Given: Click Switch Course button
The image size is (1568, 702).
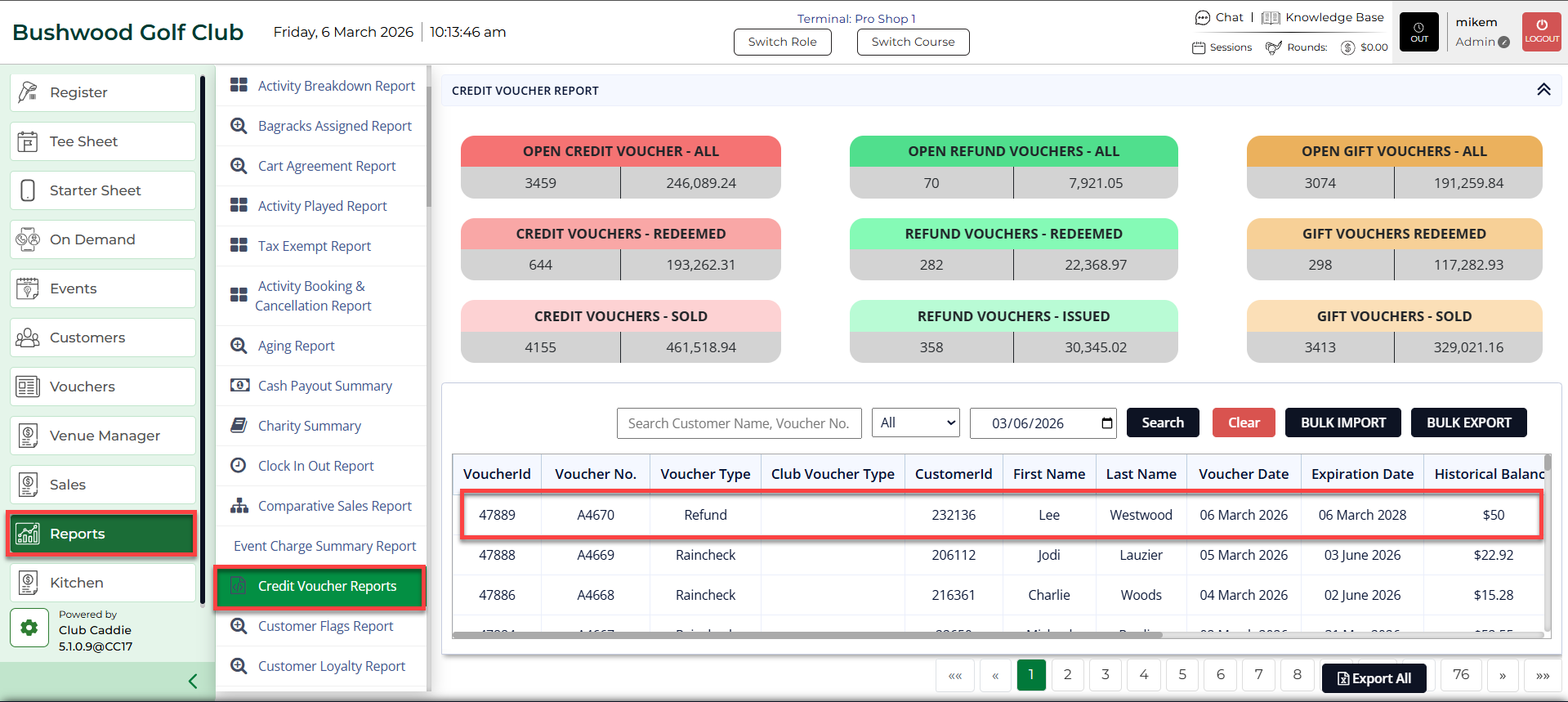Looking at the screenshot, I should point(913,42).
